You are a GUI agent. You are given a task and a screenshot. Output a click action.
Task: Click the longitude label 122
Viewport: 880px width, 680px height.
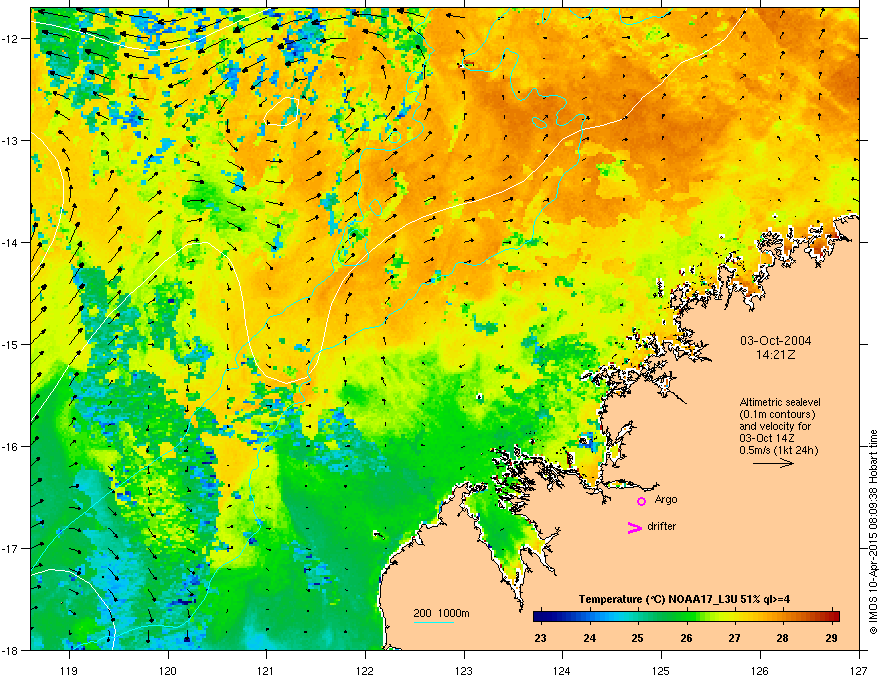point(365,670)
